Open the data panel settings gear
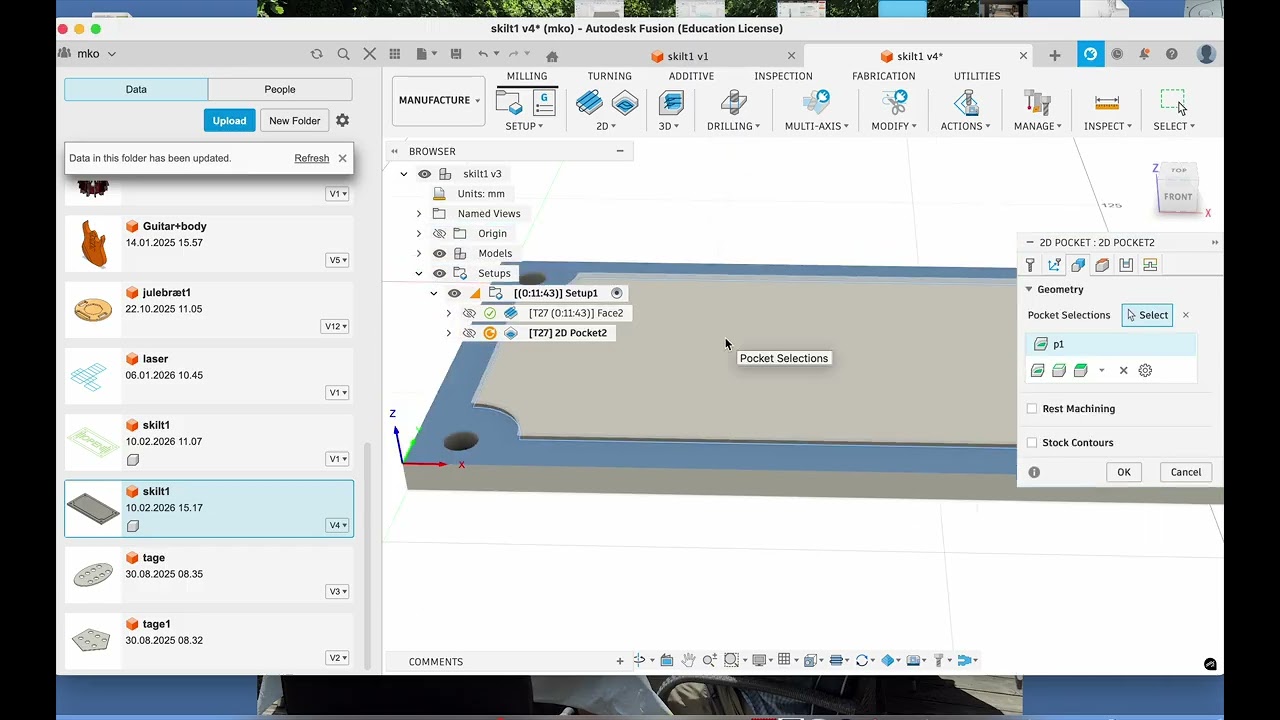Screen dimensions: 1280x720 [x=342, y=120]
